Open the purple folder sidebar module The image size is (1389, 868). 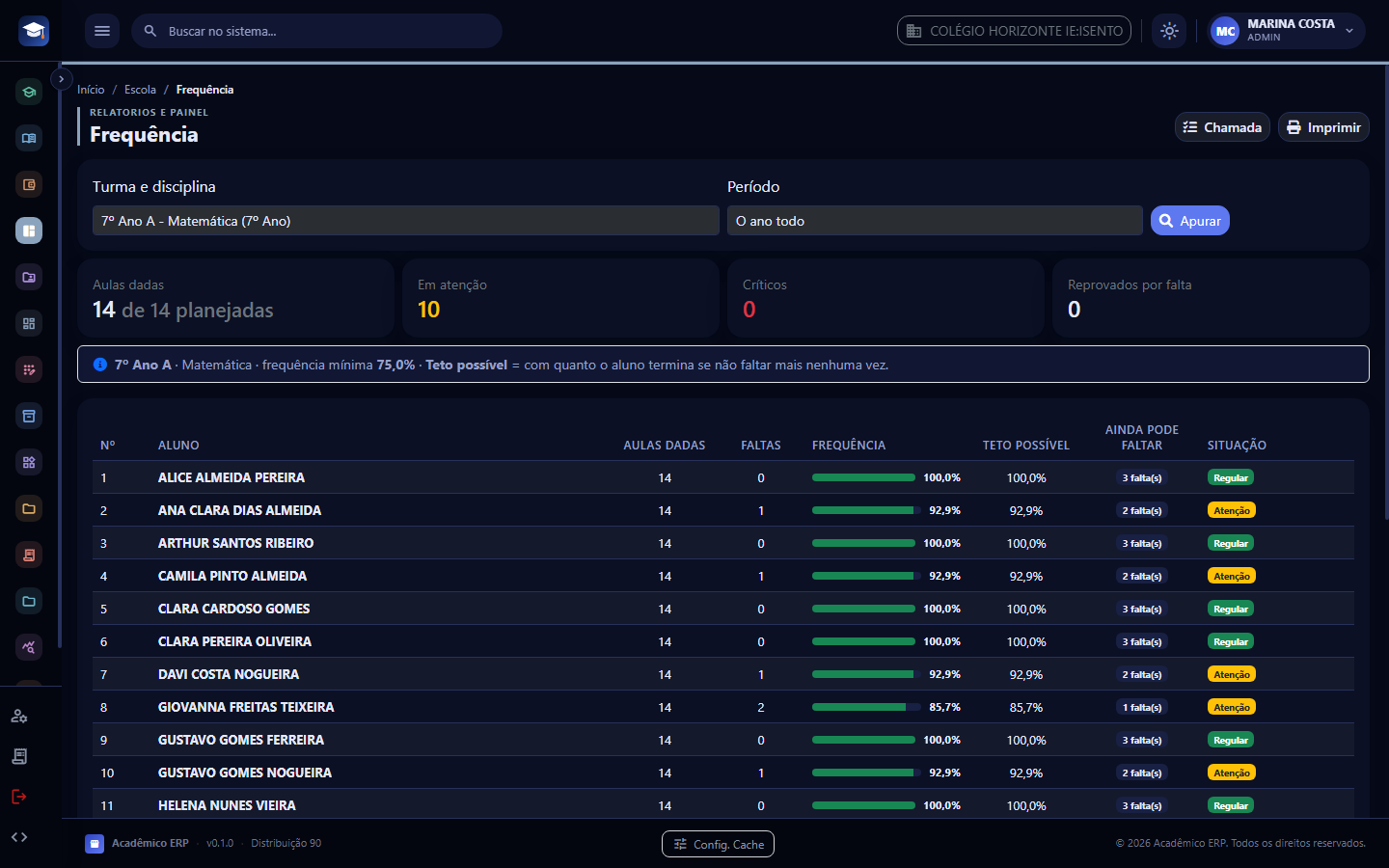tap(29, 278)
